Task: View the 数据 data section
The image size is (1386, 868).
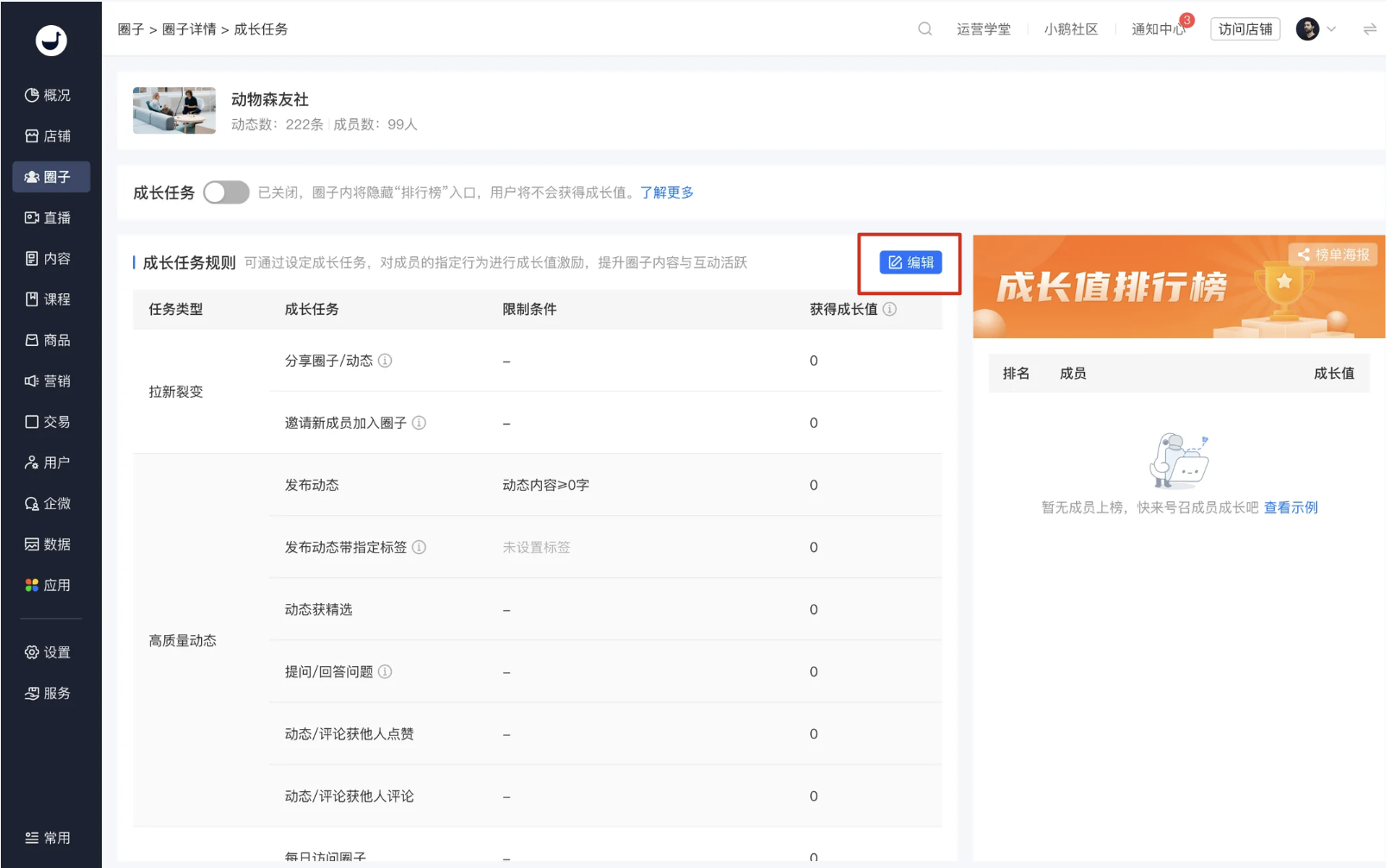Action: click(x=48, y=544)
